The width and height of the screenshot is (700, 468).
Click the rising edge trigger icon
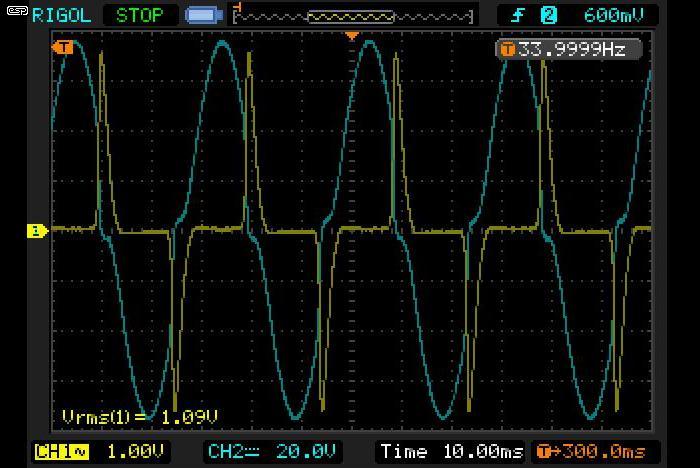pyautogui.click(x=517, y=16)
